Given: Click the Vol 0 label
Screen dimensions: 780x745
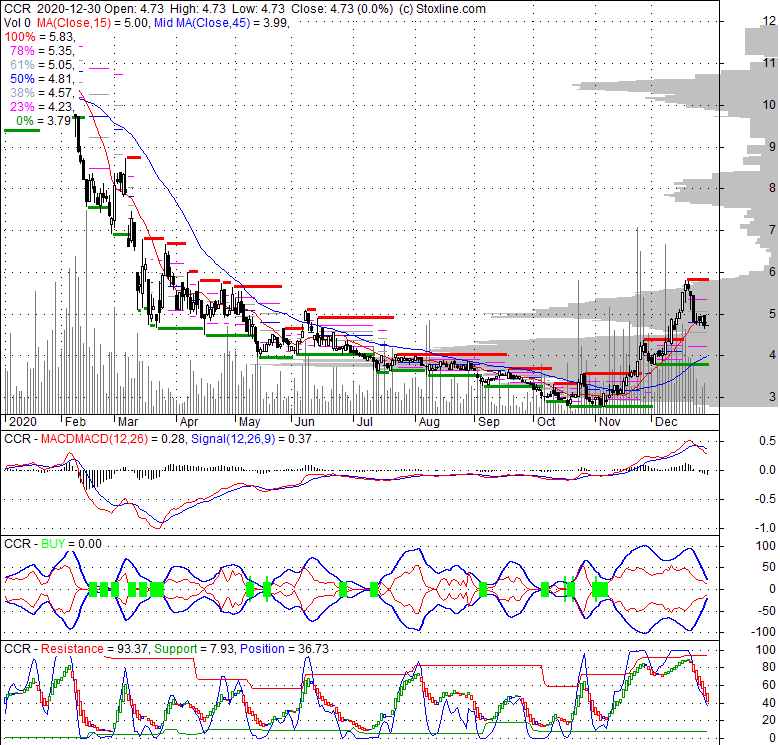Looking at the screenshot, I should pyautogui.click(x=17, y=23).
